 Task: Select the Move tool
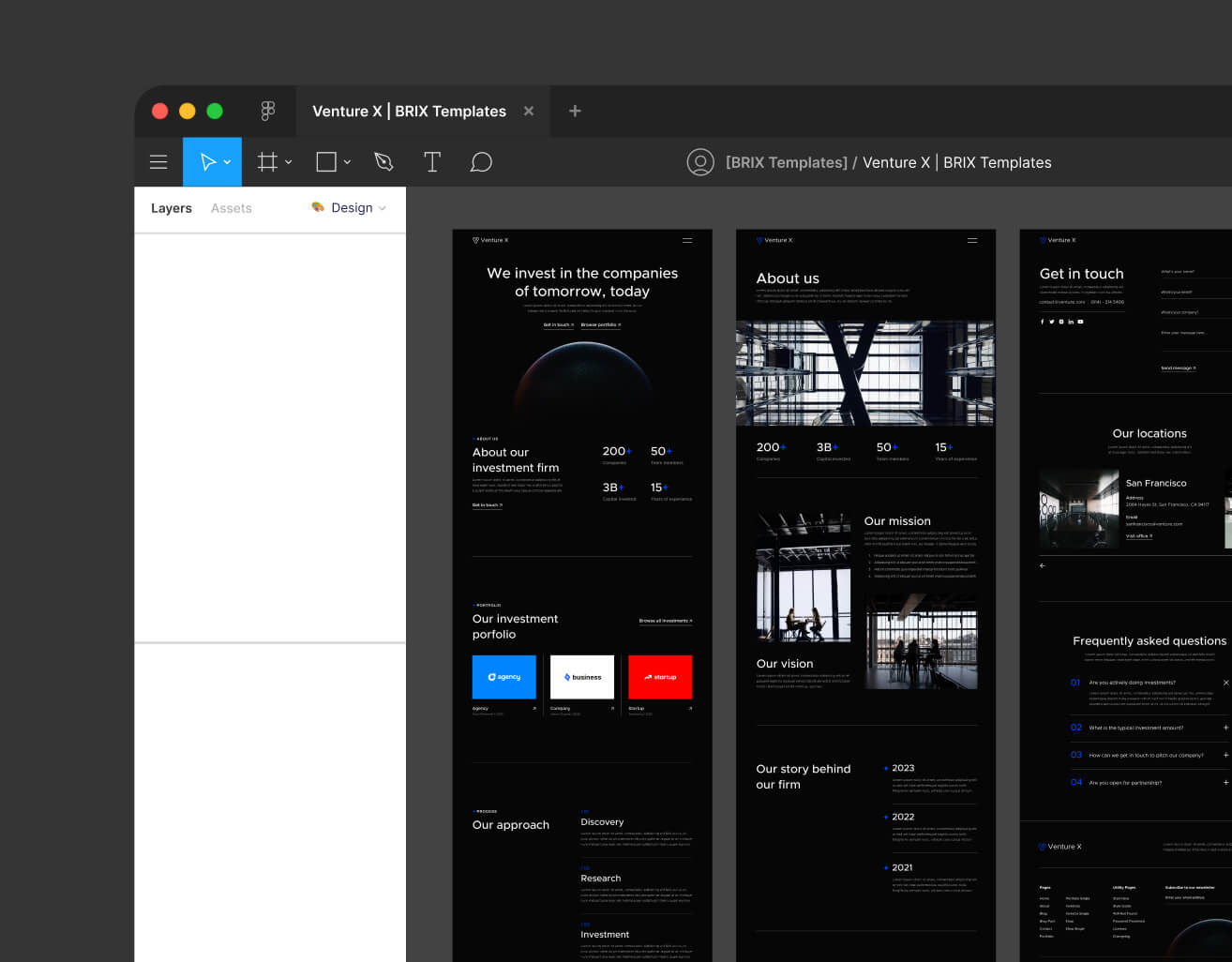208,162
